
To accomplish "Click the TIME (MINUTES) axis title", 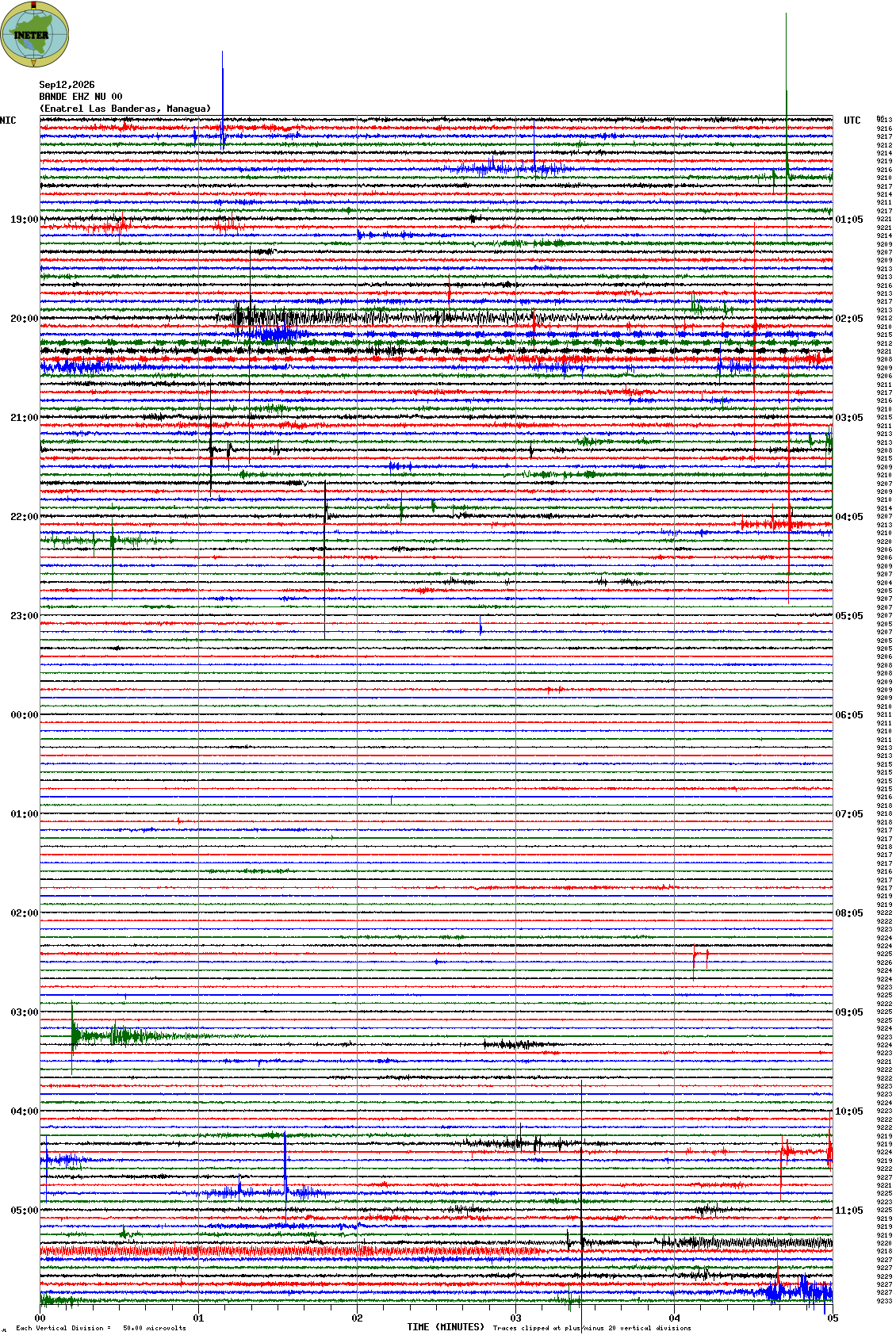I will click(x=446, y=1326).
